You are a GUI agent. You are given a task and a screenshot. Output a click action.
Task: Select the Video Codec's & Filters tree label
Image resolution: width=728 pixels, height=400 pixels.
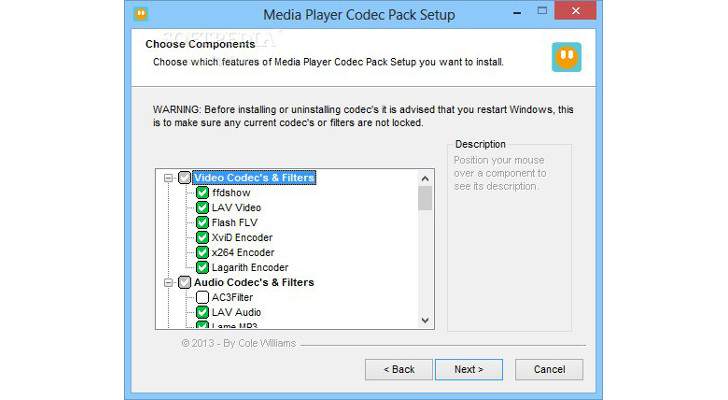click(254, 178)
